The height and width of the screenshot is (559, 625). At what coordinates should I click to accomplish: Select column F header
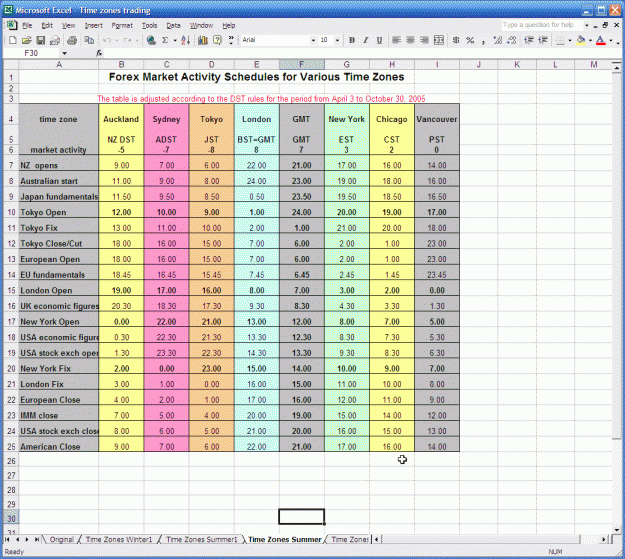(301, 65)
